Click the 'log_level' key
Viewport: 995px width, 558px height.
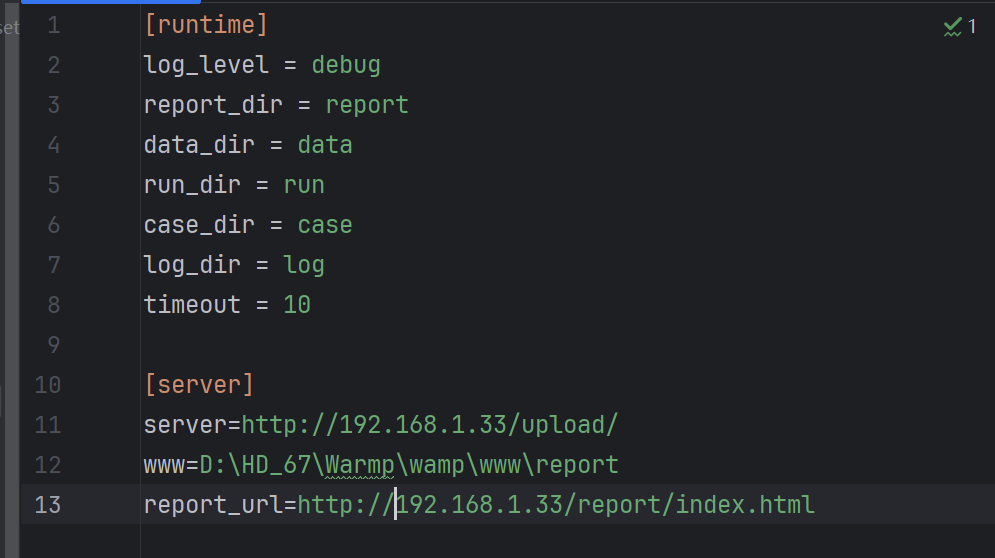coord(206,65)
